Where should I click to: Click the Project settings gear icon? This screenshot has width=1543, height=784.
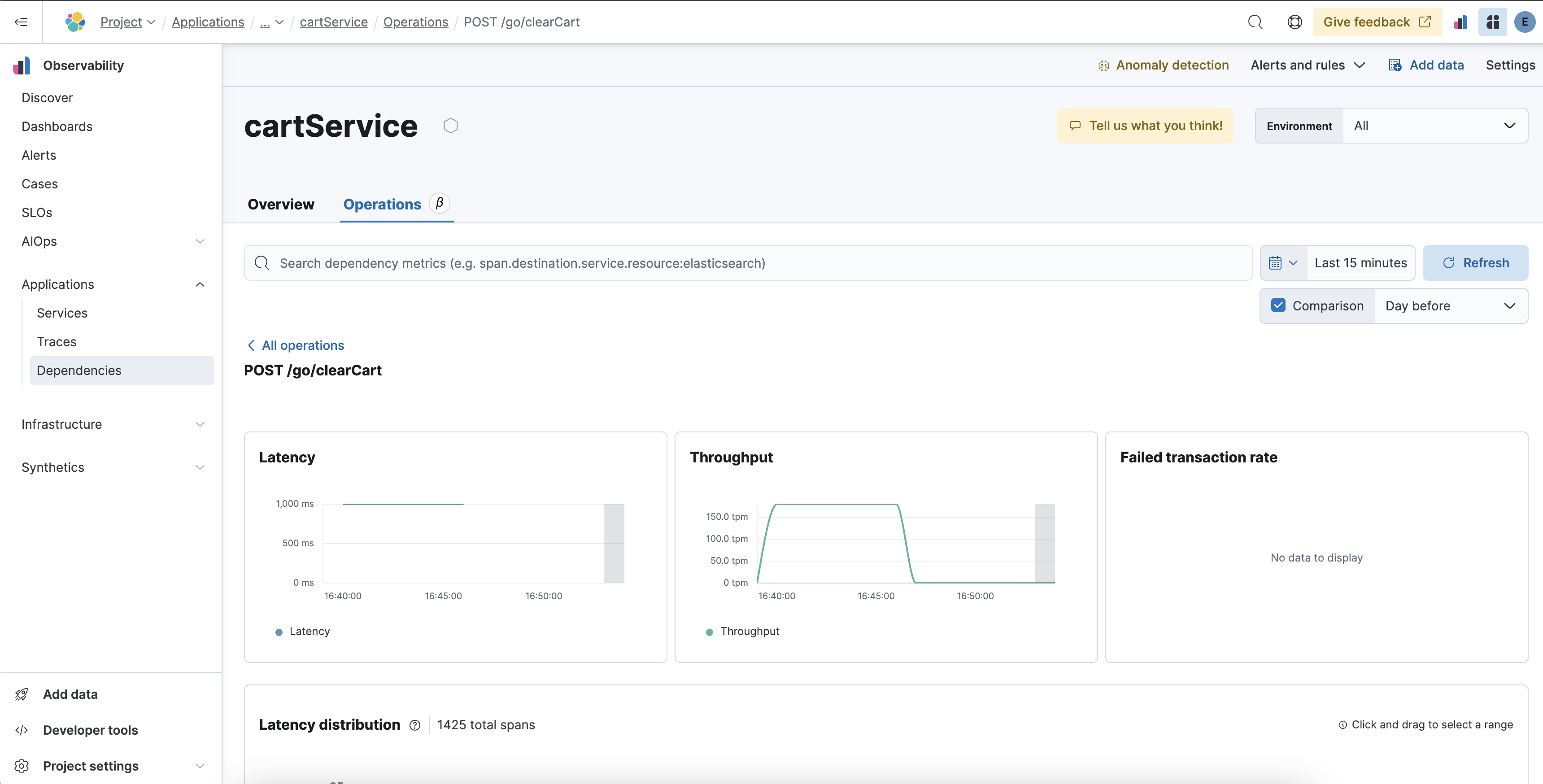[22, 766]
